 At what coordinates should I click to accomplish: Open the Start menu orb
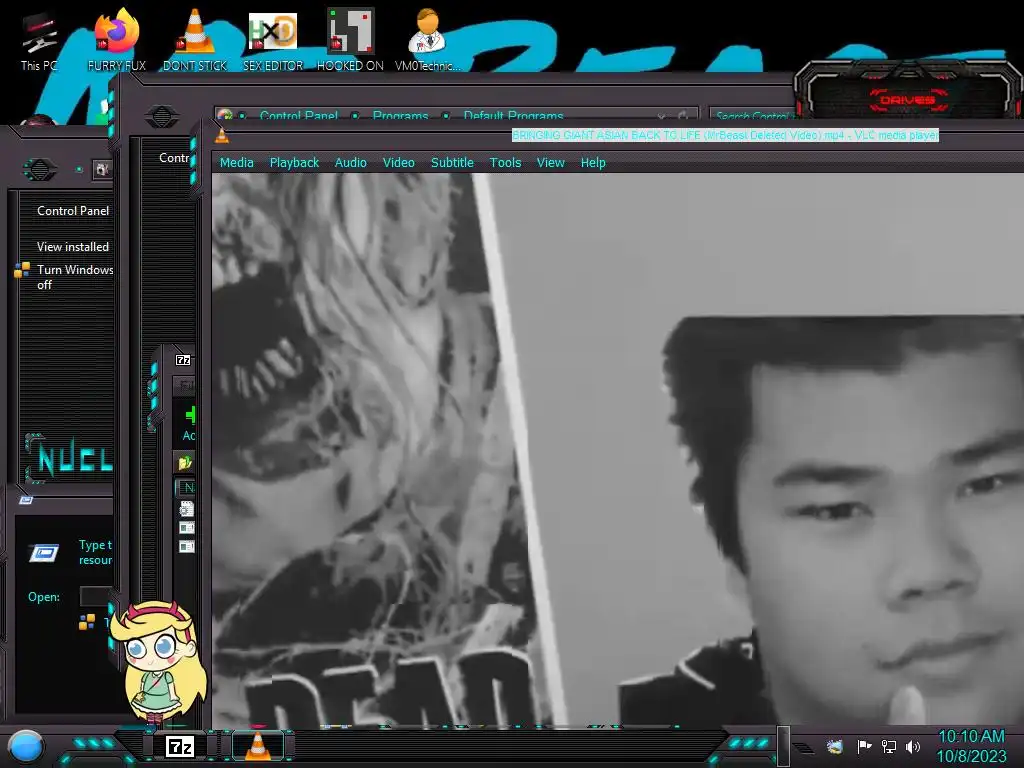pyautogui.click(x=25, y=746)
